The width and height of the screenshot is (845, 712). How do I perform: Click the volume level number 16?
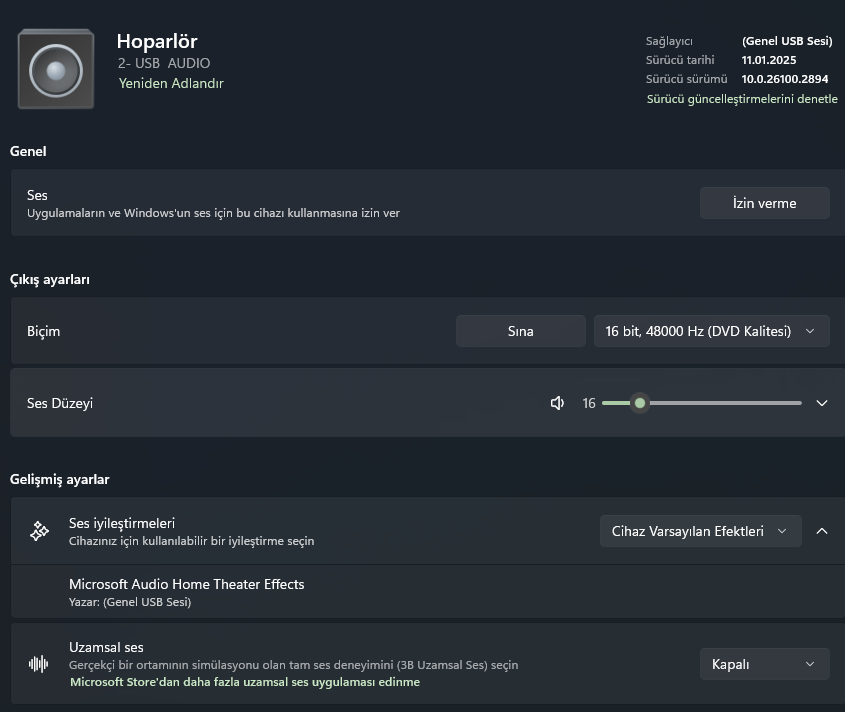pos(589,403)
